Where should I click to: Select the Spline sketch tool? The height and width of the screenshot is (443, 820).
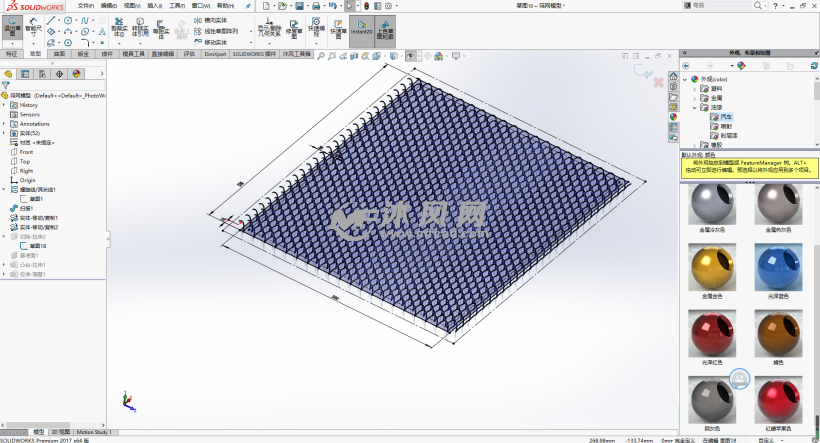pyautogui.click(x=85, y=20)
